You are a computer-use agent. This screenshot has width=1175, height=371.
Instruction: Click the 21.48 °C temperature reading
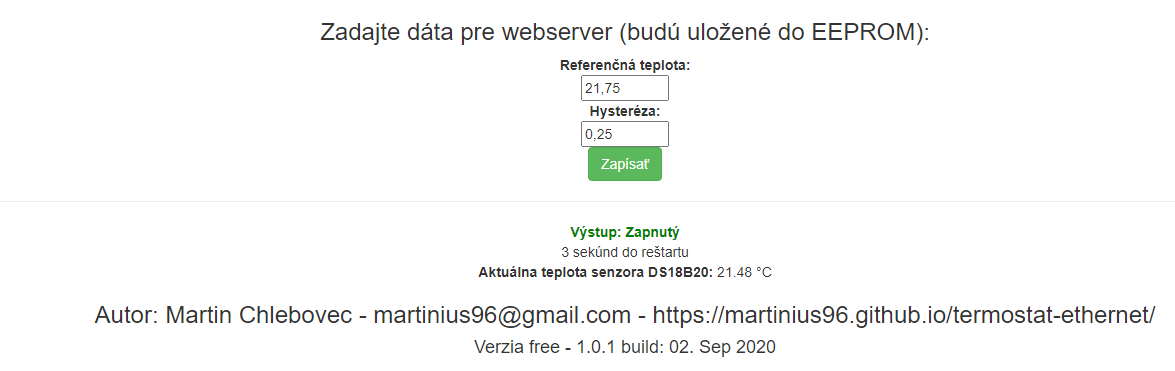click(744, 272)
